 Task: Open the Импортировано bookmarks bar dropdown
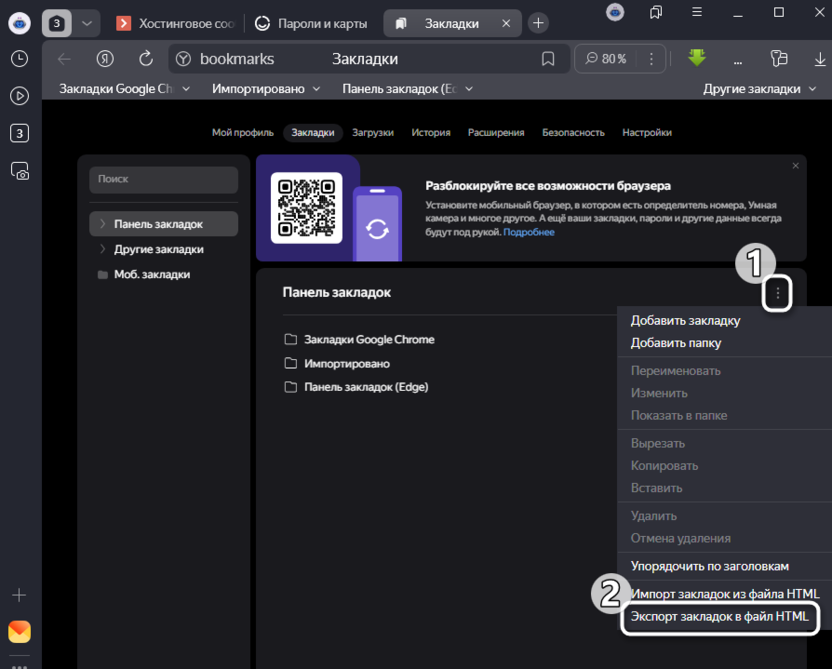click(x=266, y=89)
